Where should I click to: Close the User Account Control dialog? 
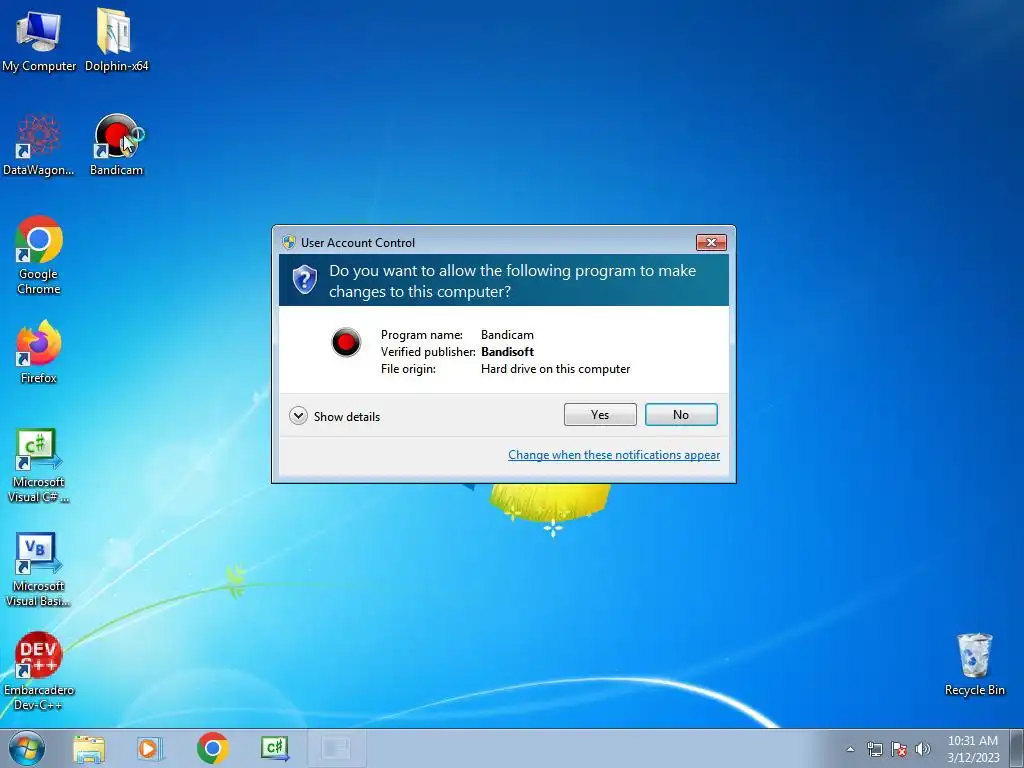(711, 242)
